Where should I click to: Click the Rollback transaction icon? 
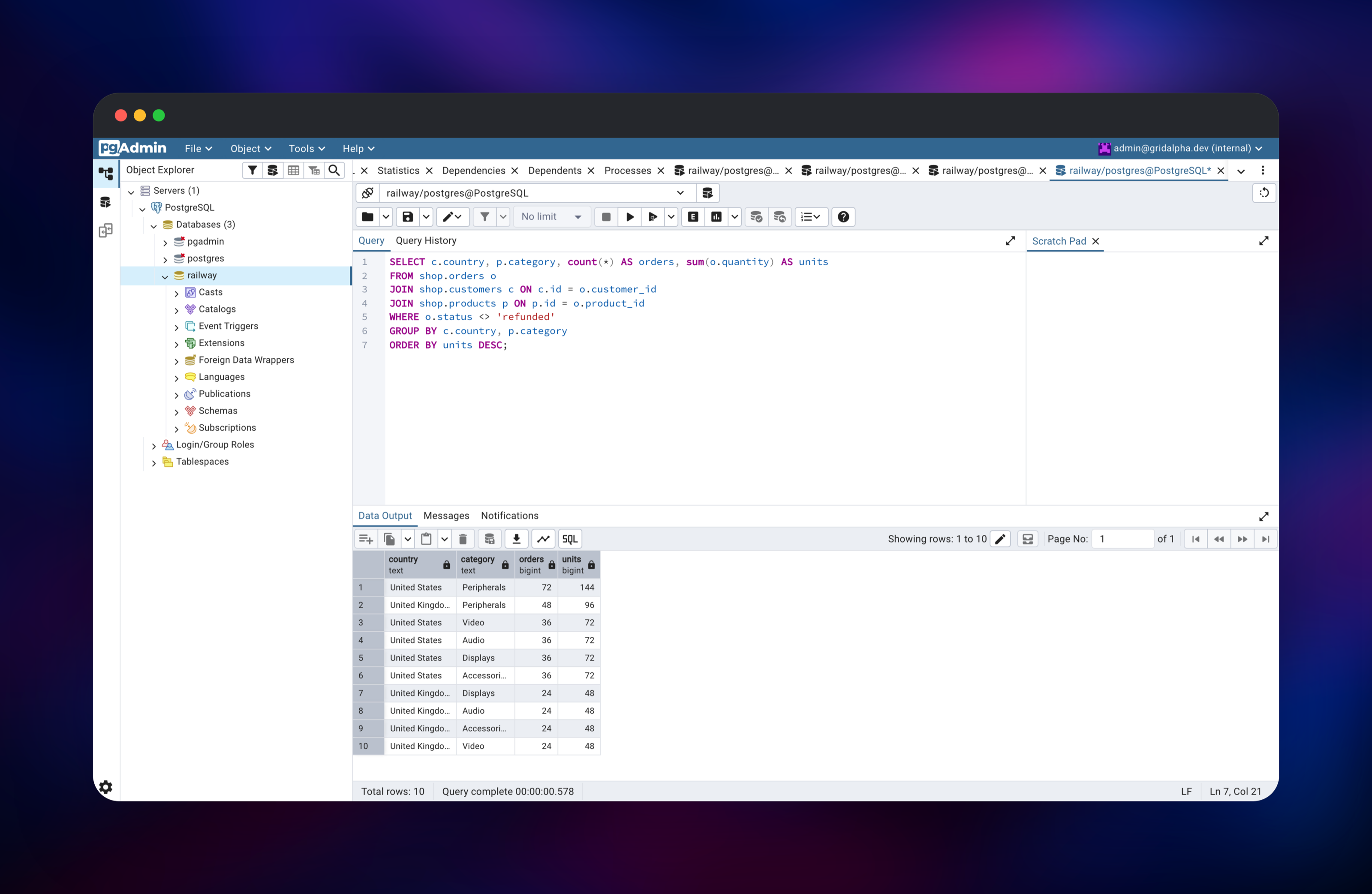(779, 217)
